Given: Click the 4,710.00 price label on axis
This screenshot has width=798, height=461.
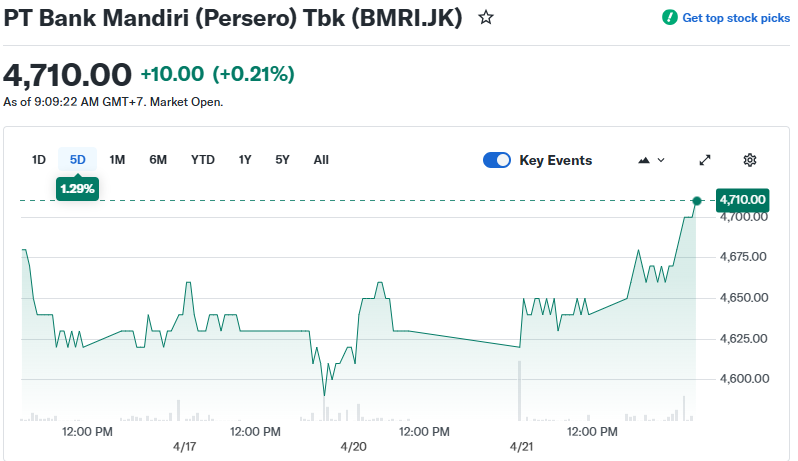Looking at the screenshot, I should [742, 200].
